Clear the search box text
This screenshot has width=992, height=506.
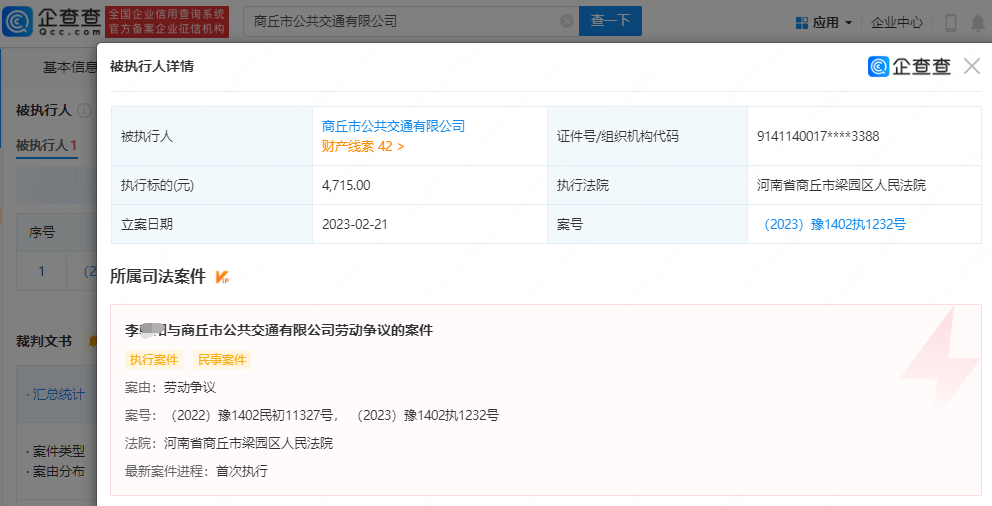point(567,21)
